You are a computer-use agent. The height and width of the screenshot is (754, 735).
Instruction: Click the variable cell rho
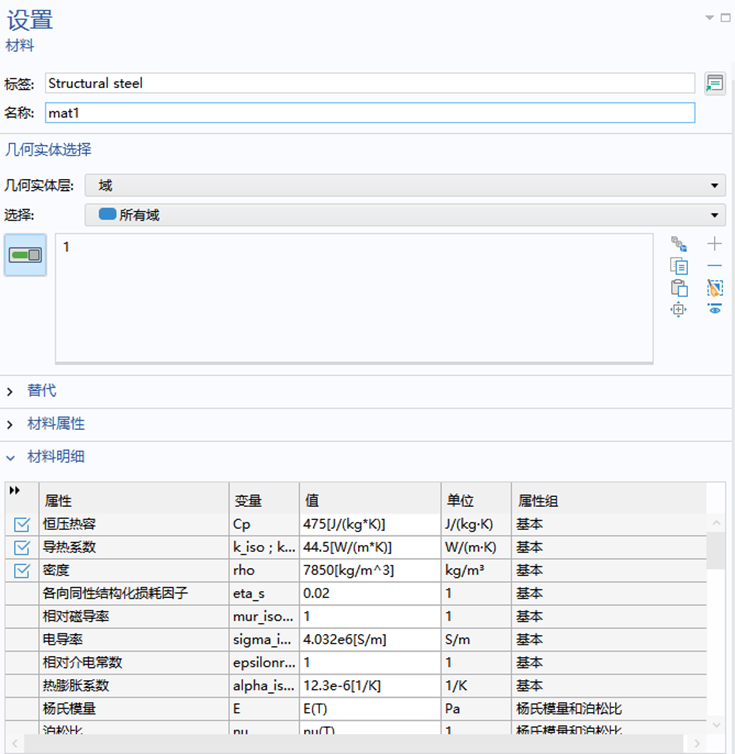click(x=264, y=570)
